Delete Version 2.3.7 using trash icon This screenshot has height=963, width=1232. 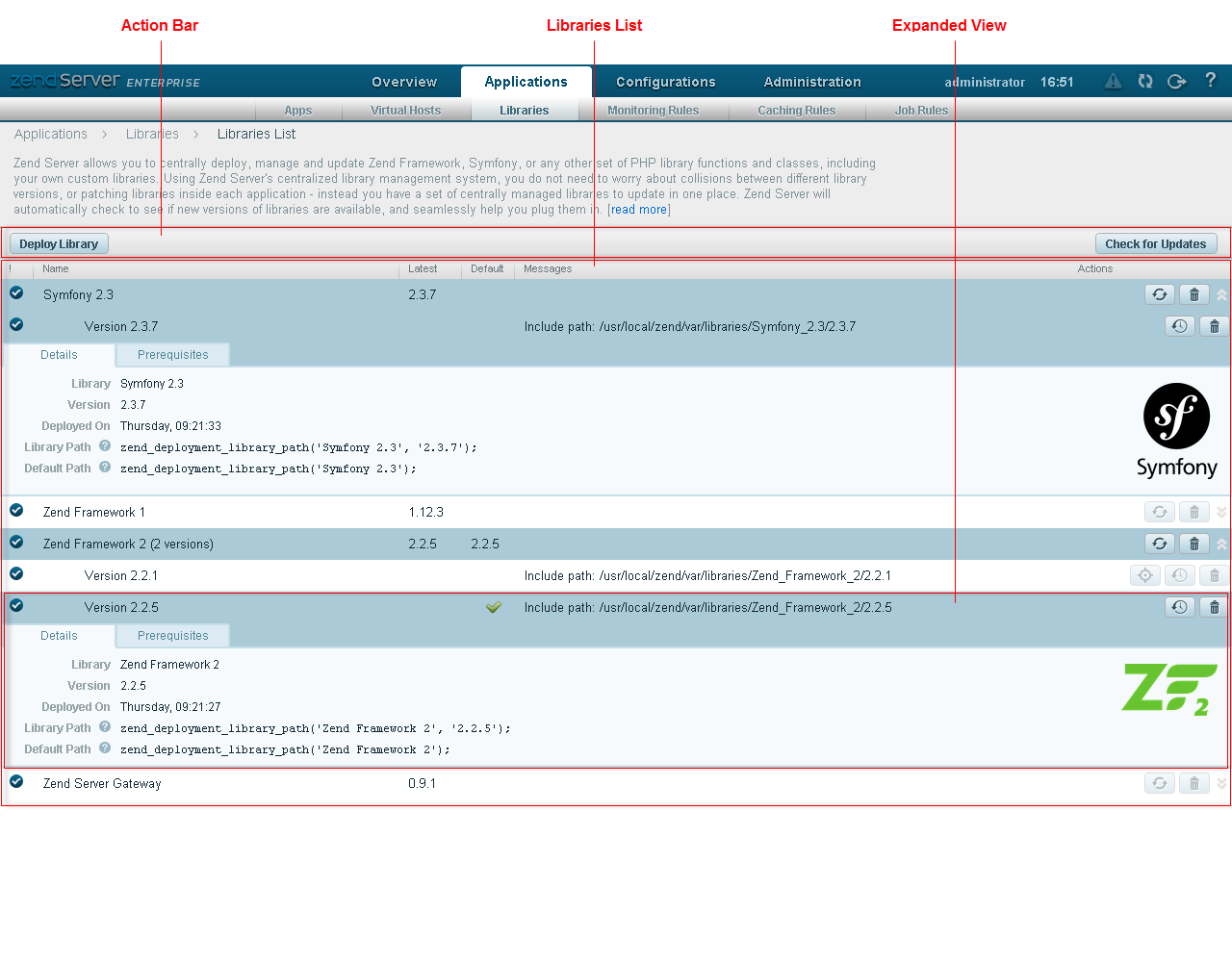1215,327
